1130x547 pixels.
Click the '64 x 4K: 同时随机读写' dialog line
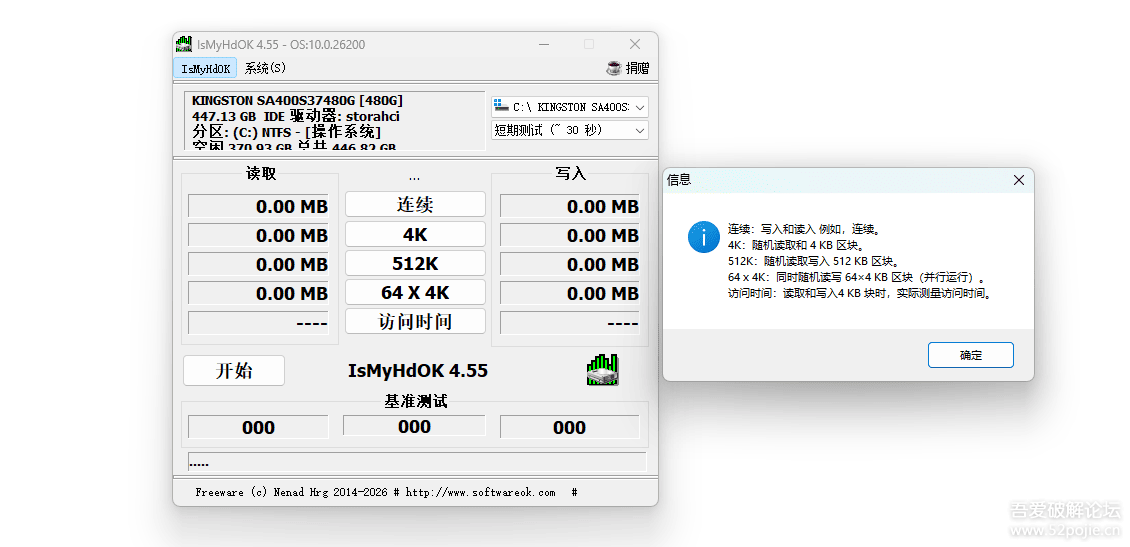[856, 277]
